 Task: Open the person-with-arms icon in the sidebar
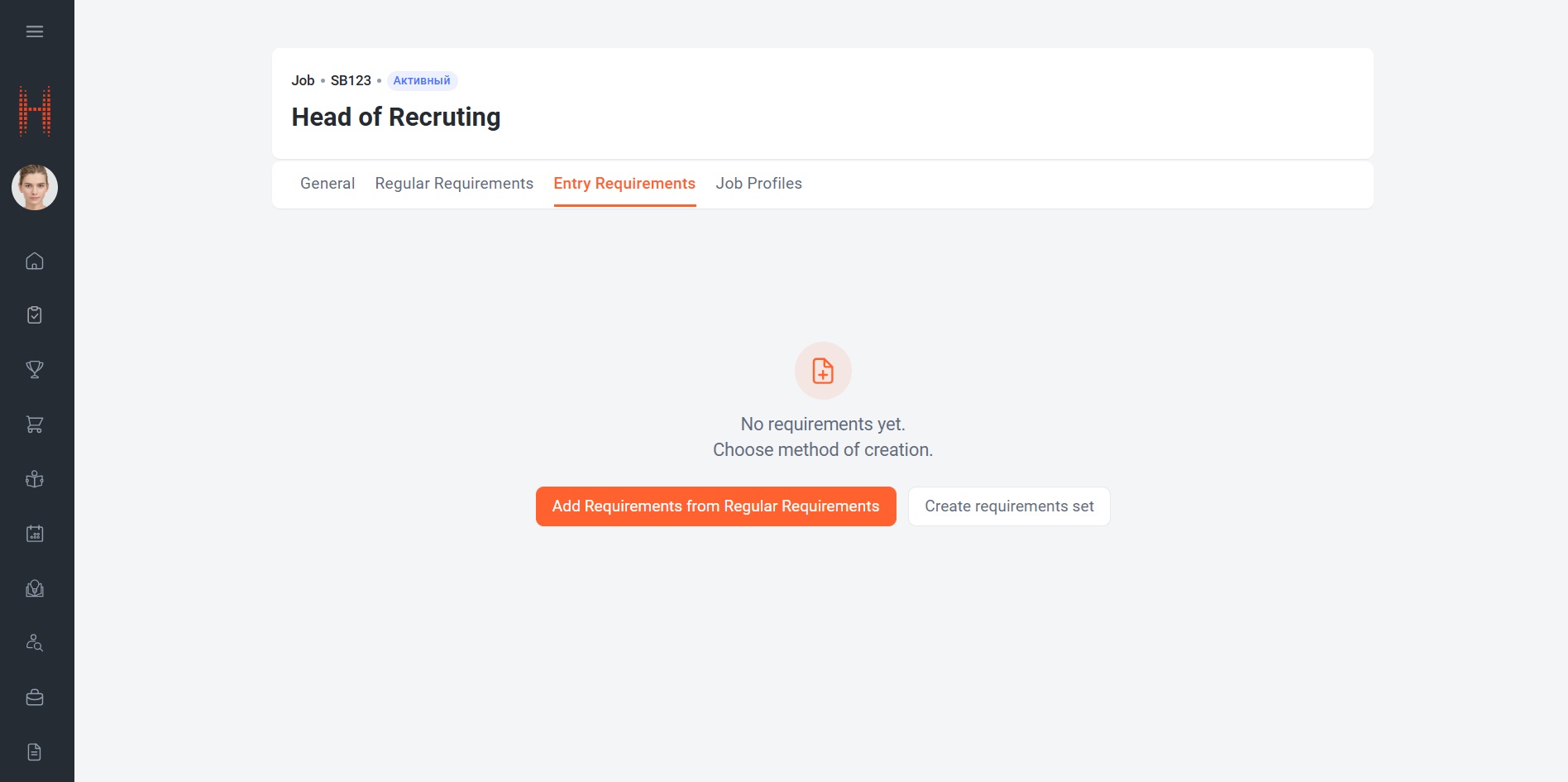[35, 479]
